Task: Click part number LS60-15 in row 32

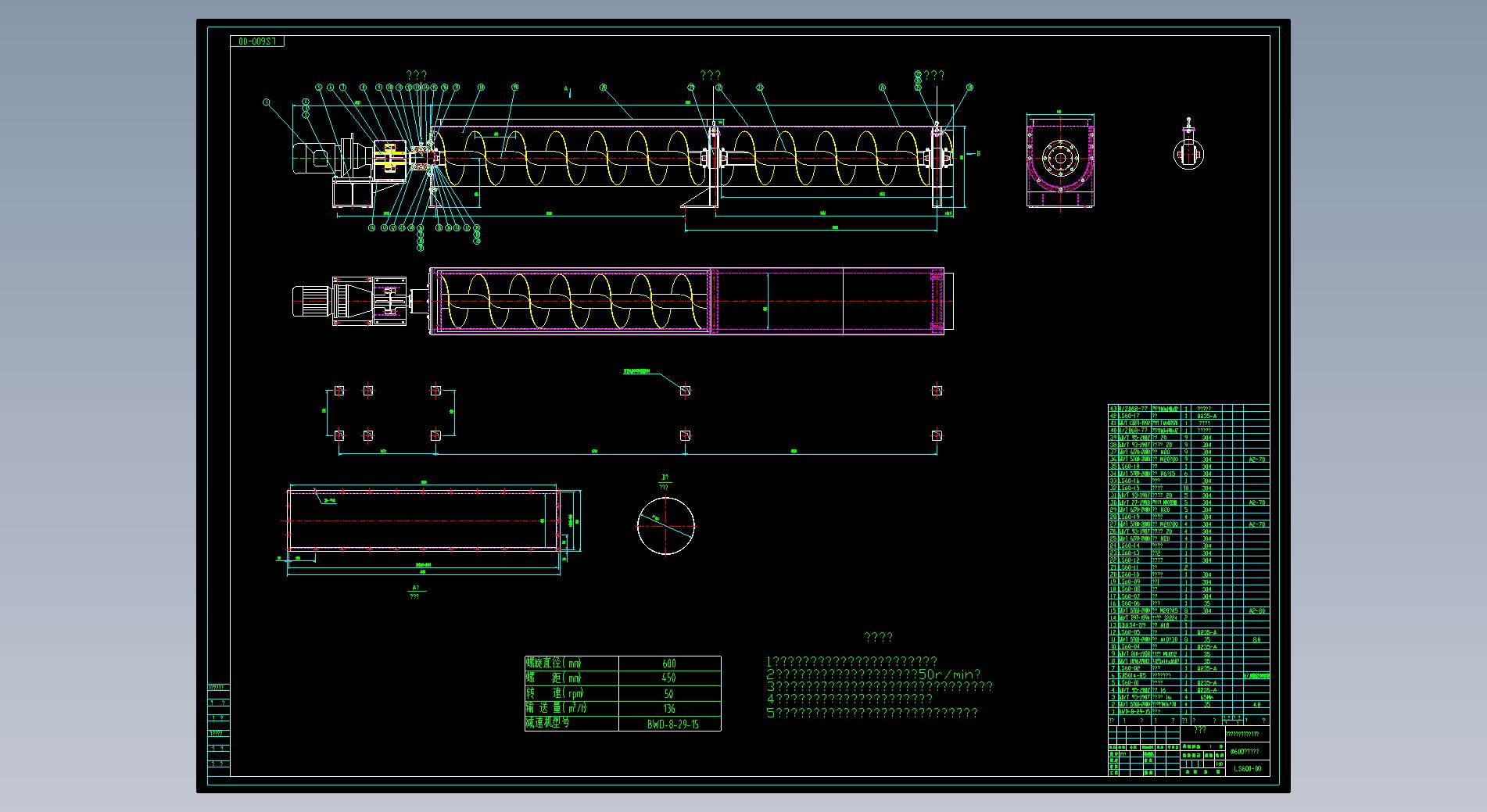Action: click(x=1130, y=488)
